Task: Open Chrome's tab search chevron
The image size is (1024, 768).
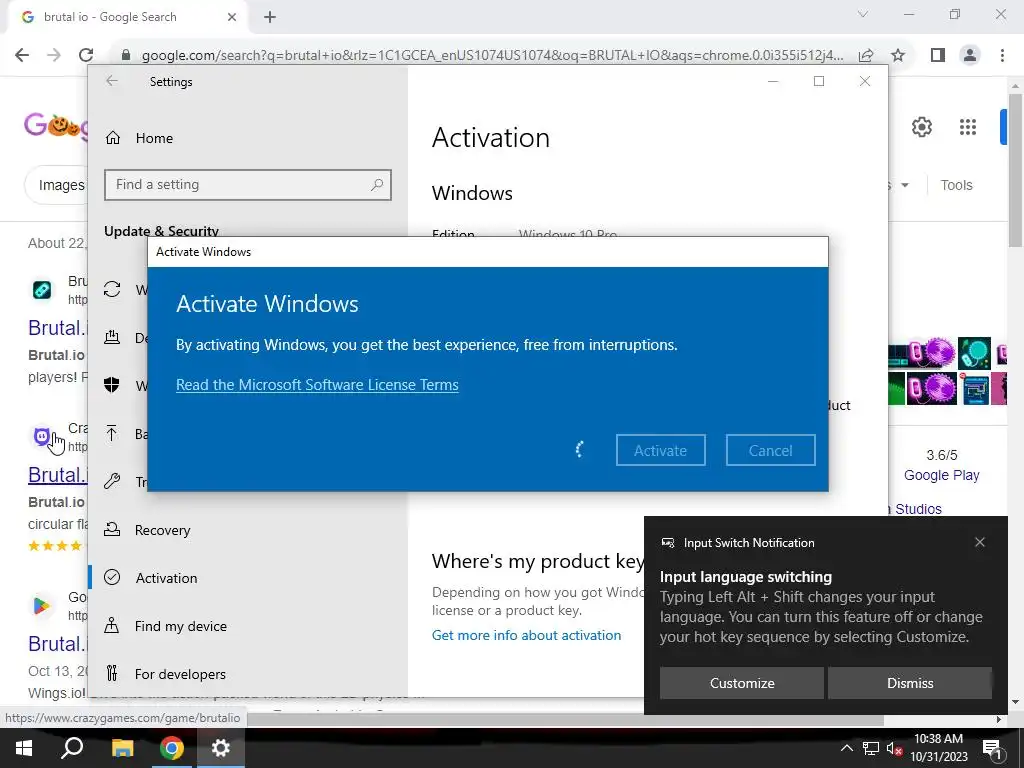Action: coord(863,14)
